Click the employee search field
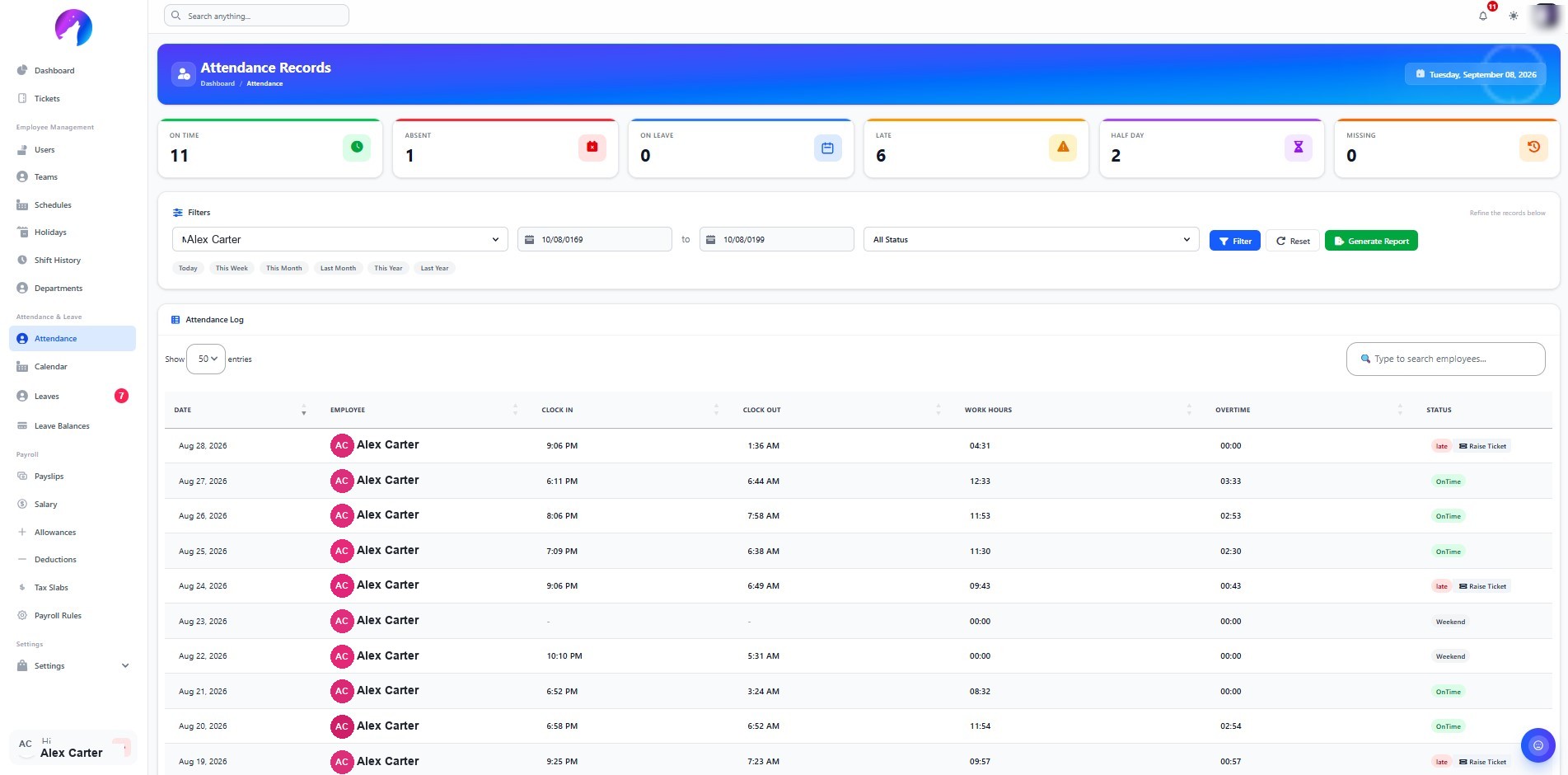Image resolution: width=1568 pixels, height=775 pixels. point(1445,359)
